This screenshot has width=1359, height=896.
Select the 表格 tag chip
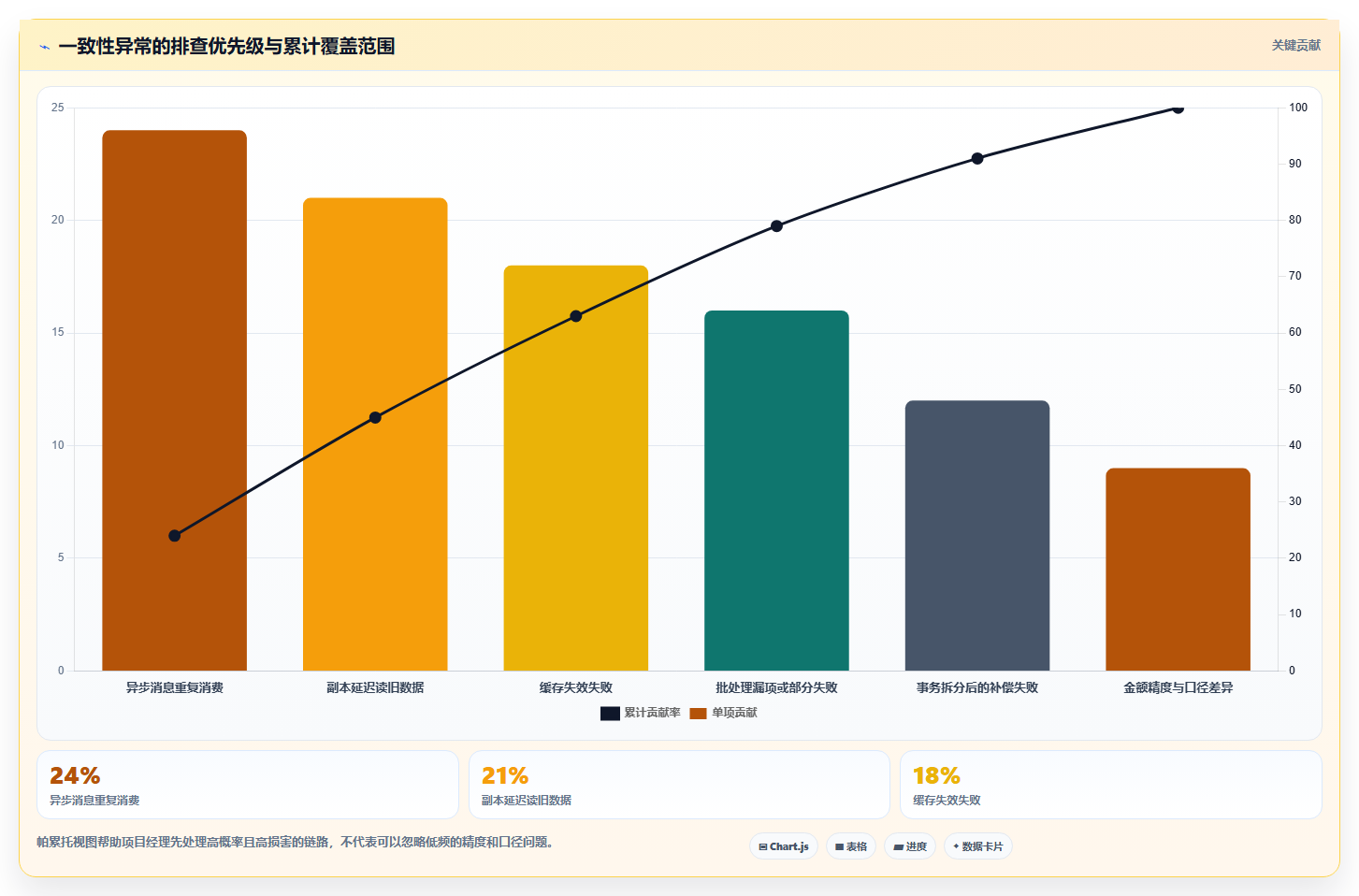coord(851,846)
